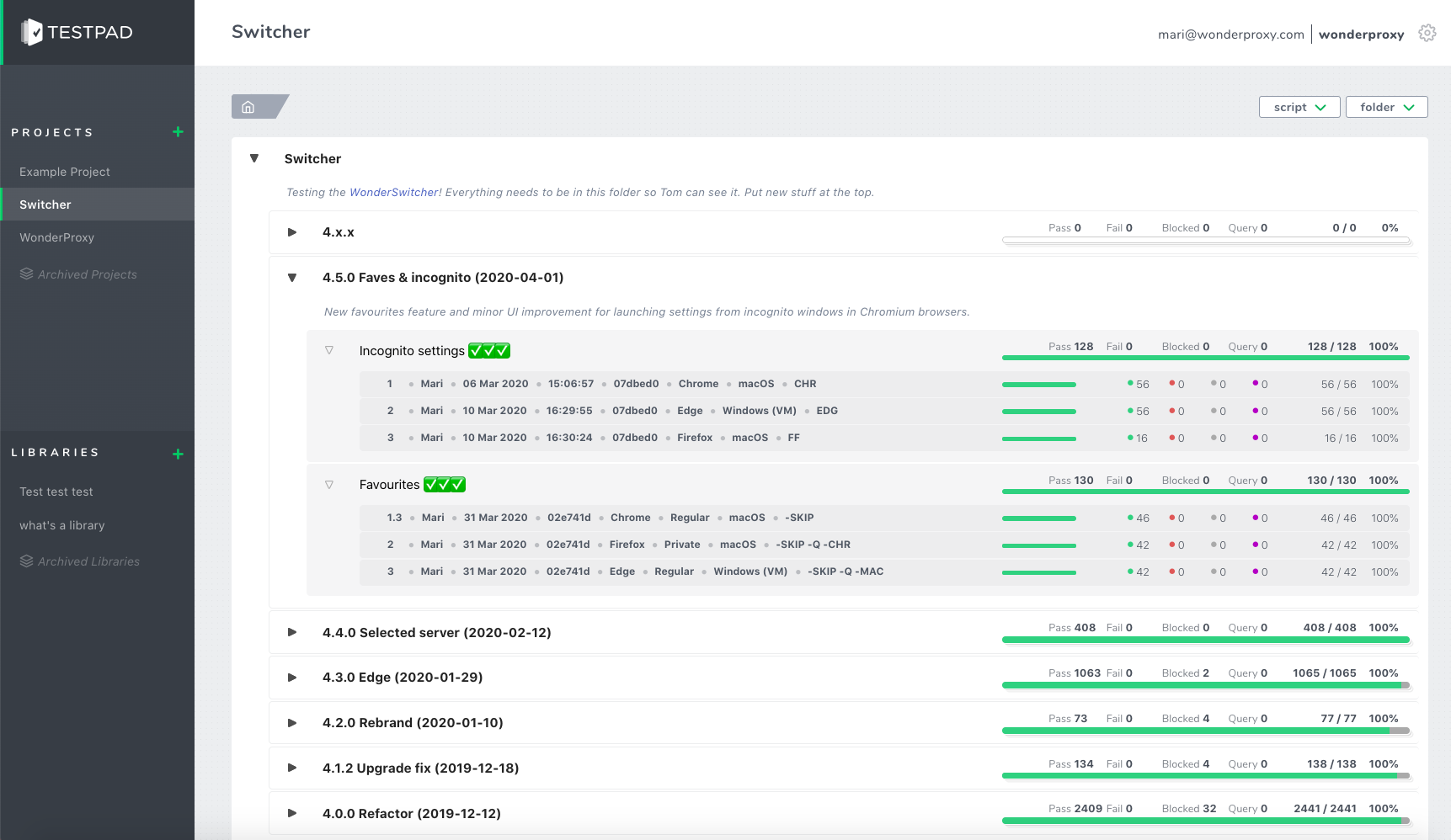Click Archived Libraries stack icon

pyautogui.click(x=27, y=561)
